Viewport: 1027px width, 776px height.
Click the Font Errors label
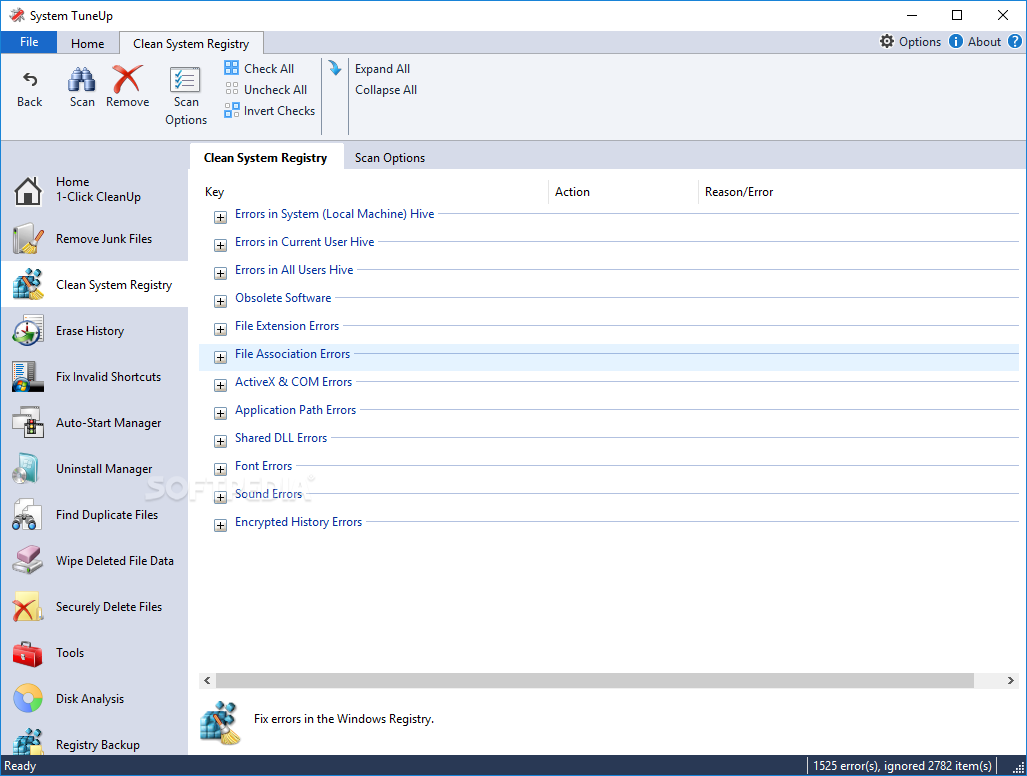[x=263, y=466]
